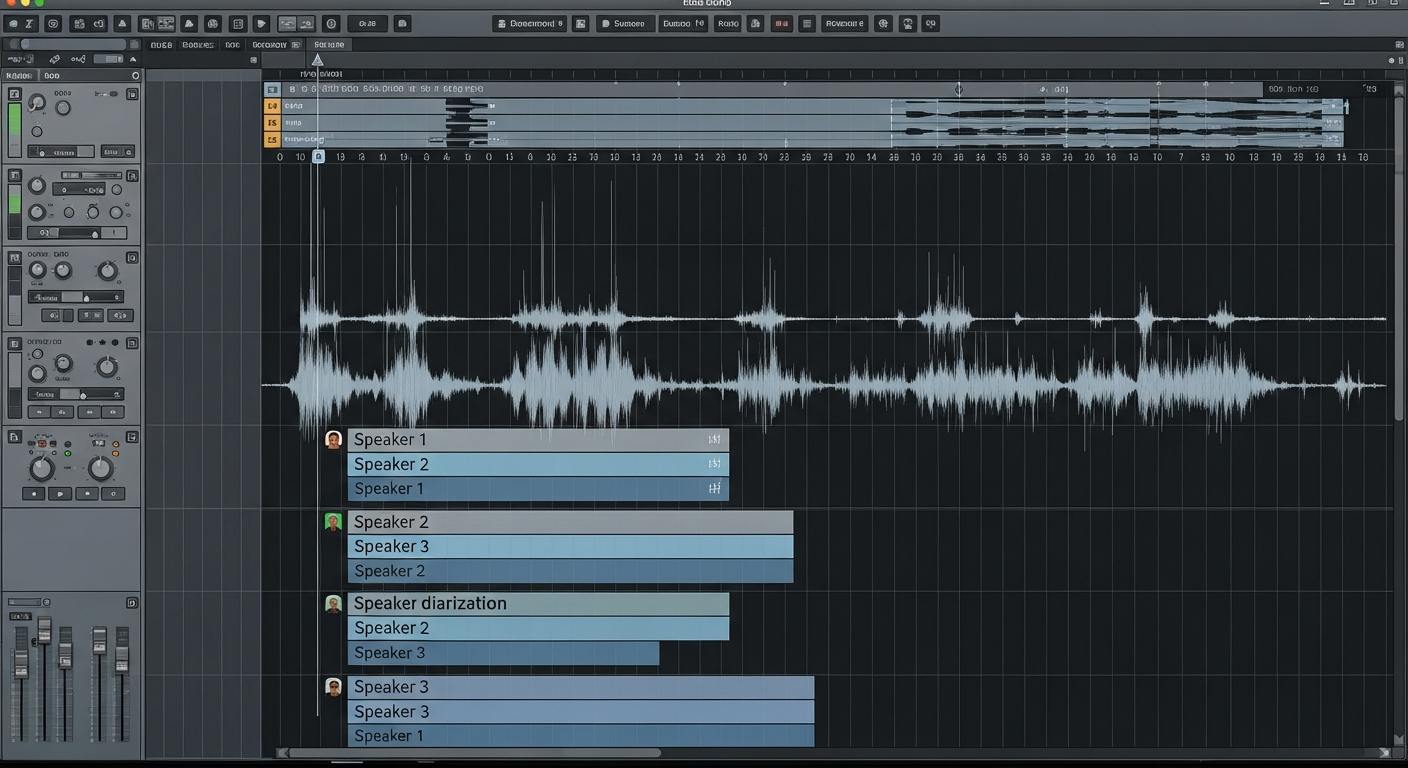Expand the first channel strip corner button
This screenshot has height=768, width=1408.
pyautogui.click(x=132, y=93)
